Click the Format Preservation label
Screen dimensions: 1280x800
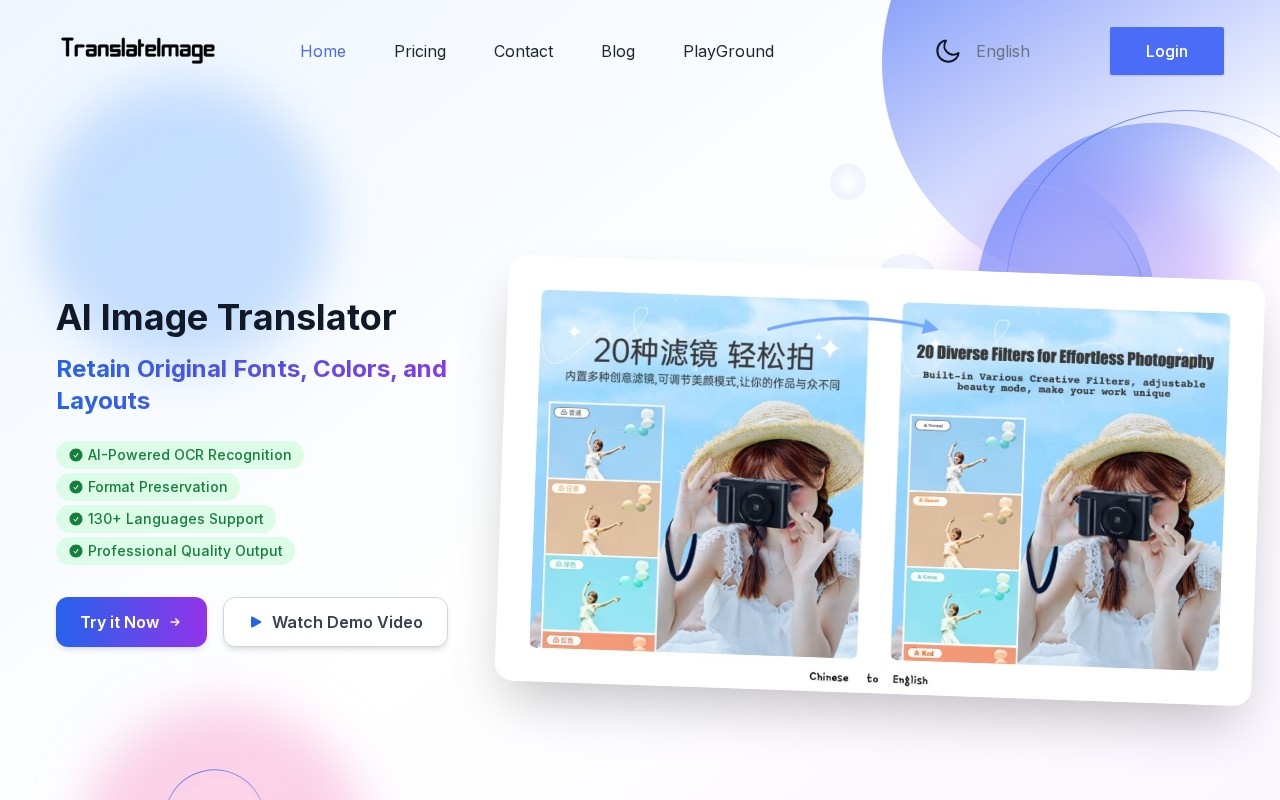[x=158, y=487]
